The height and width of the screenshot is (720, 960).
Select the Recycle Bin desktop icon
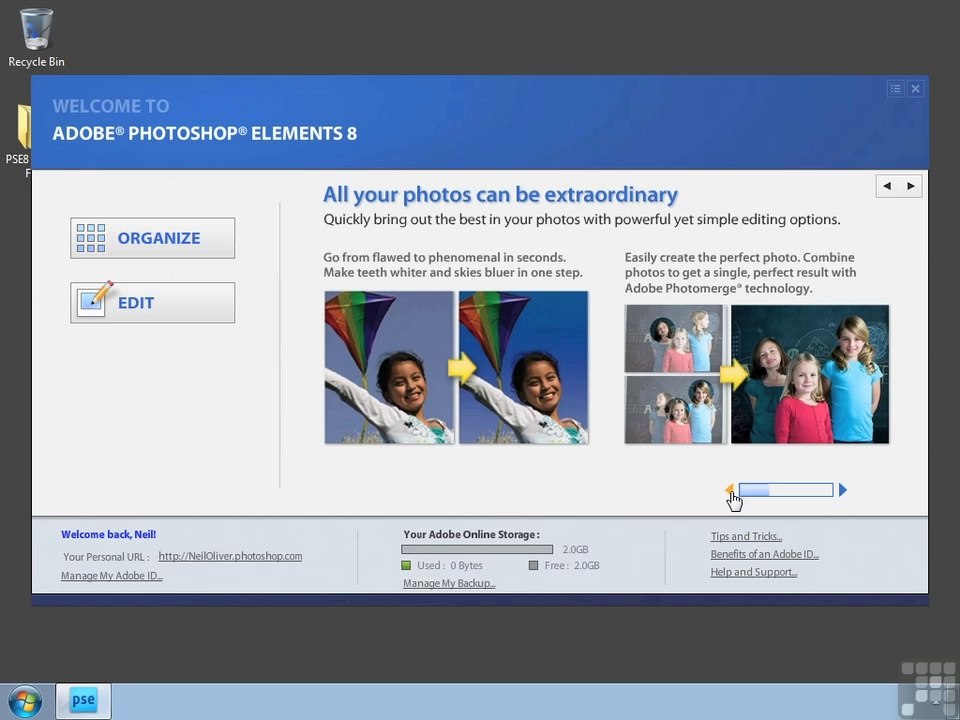pyautogui.click(x=36, y=37)
